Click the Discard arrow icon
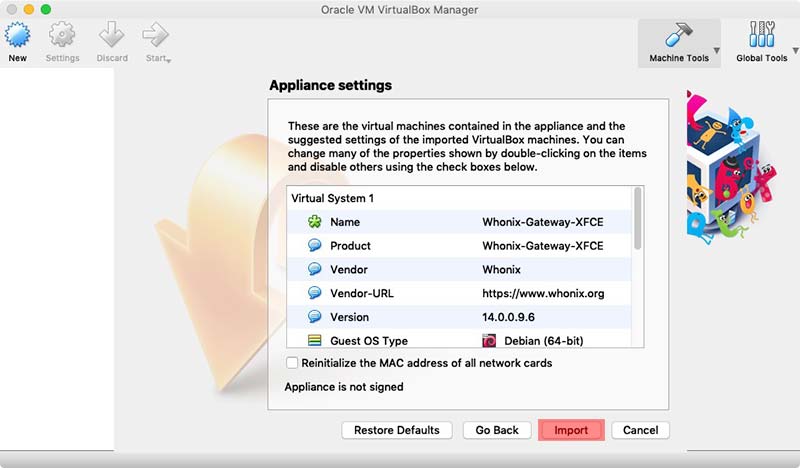The width and height of the screenshot is (800, 468). click(112, 37)
